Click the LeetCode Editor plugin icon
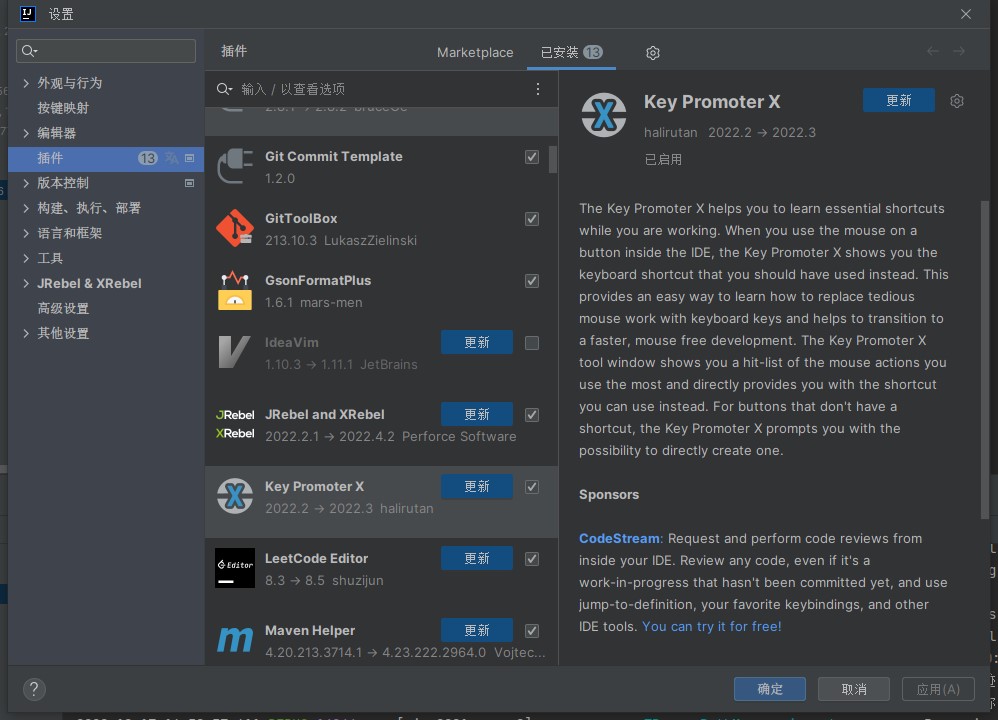The width and height of the screenshot is (998, 720). tap(235, 568)
